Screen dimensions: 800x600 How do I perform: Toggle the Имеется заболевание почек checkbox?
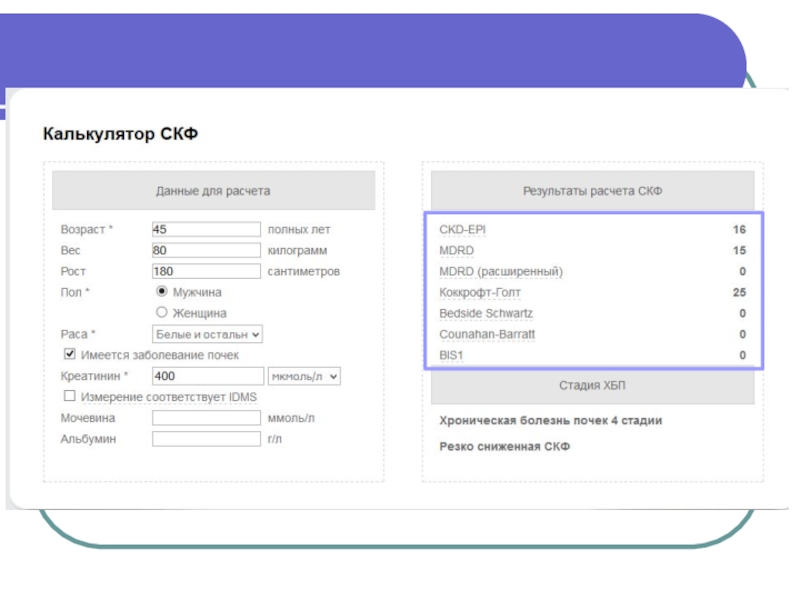coord(70,355)
